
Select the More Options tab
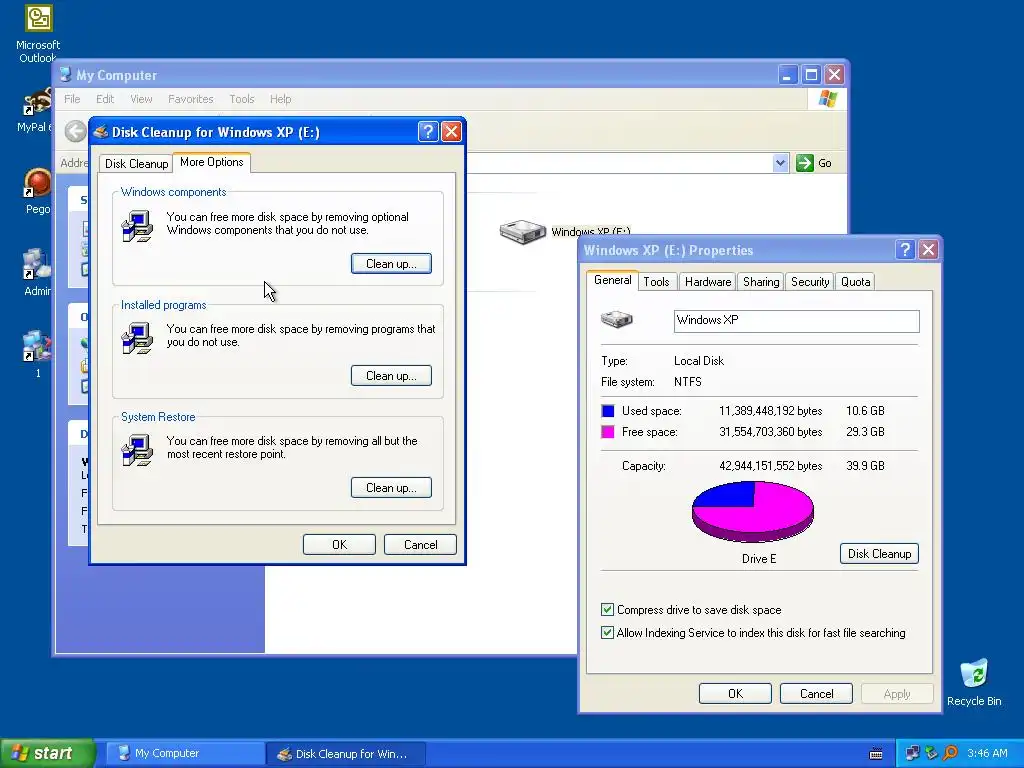click(212, 162)
